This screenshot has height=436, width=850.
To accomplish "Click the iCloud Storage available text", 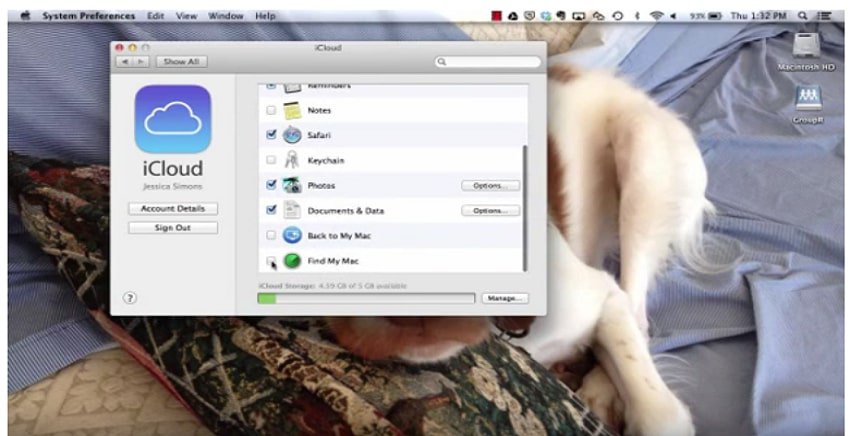I will 333,286.
